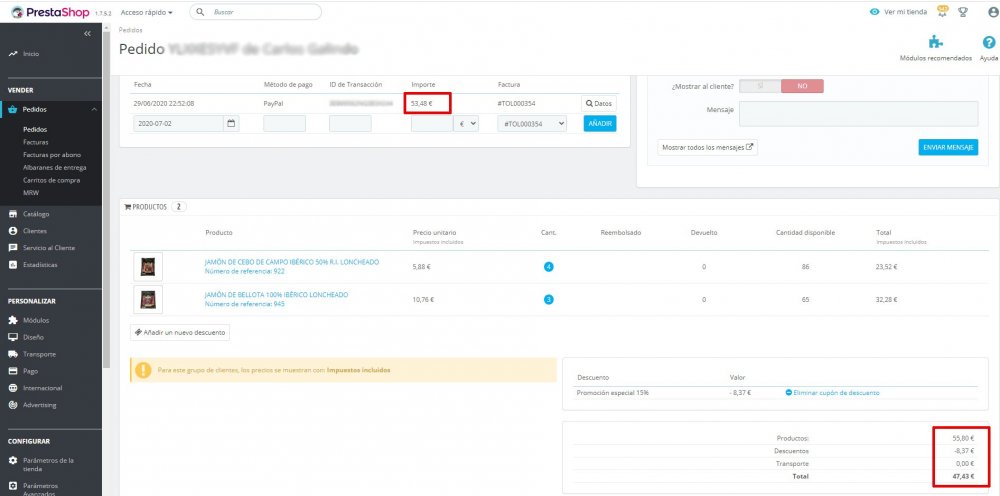Click the payment date field 2020-07-02
The height and width of the screenshot is (496, 1000).
[x=179, y=124]
